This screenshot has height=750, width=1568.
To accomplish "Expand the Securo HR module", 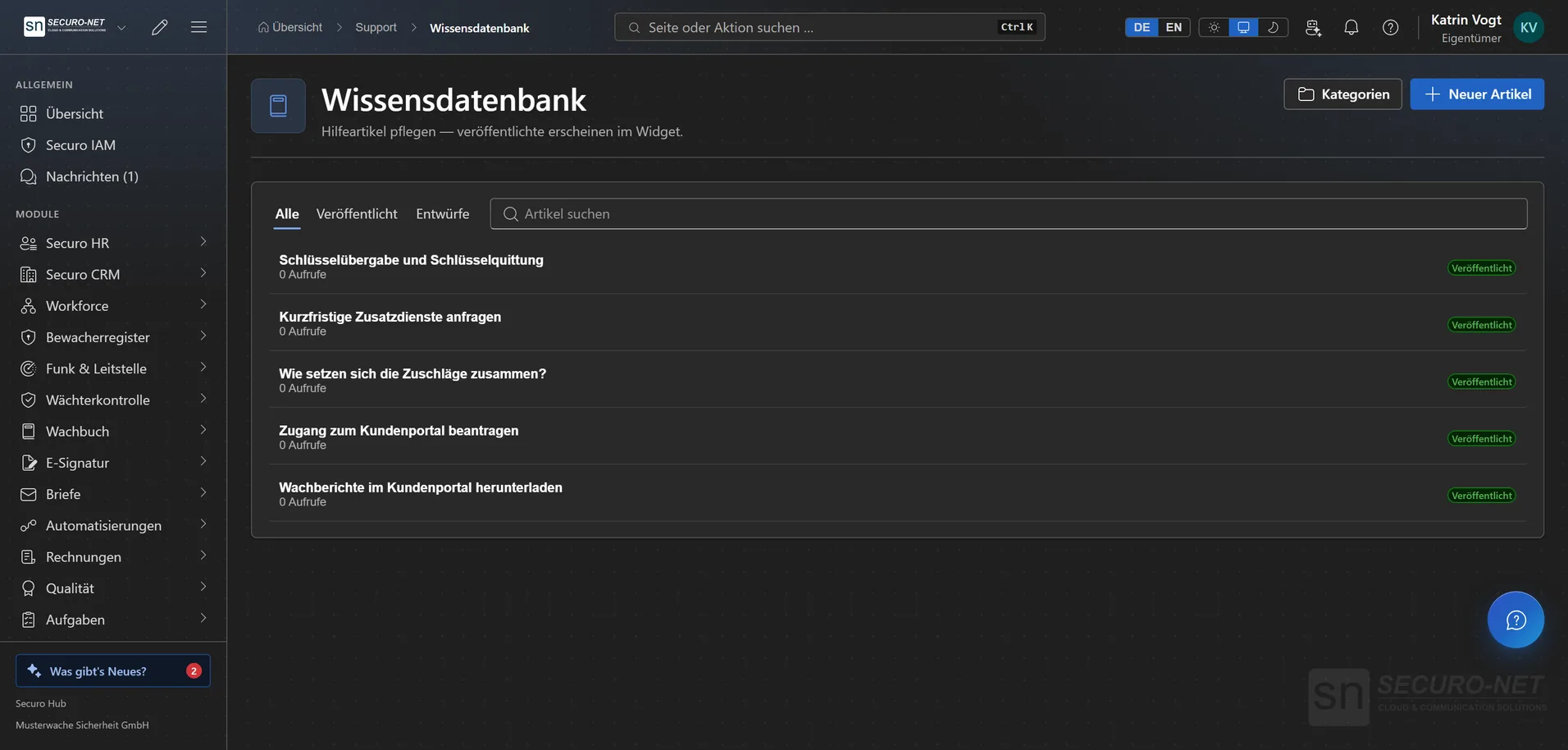I will 113,243.
